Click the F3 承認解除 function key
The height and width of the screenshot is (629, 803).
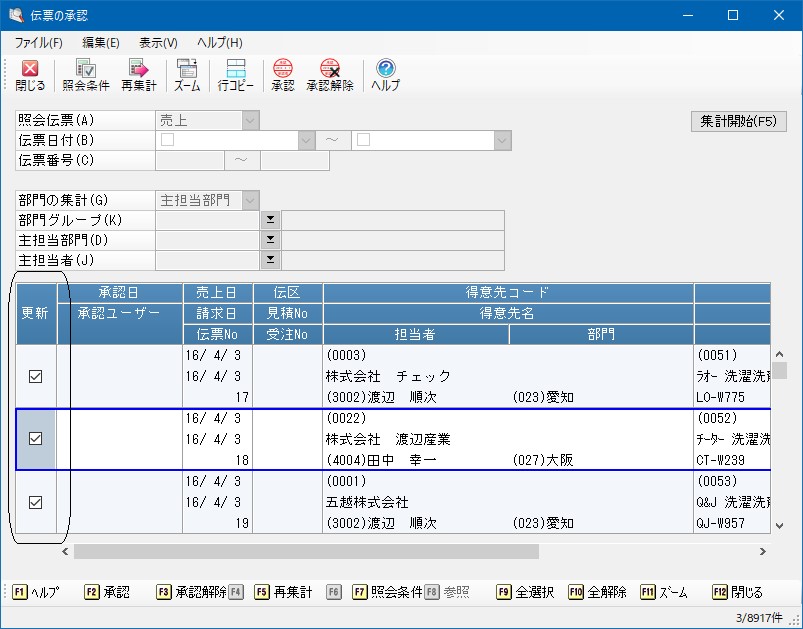click(x=192, y=592)
